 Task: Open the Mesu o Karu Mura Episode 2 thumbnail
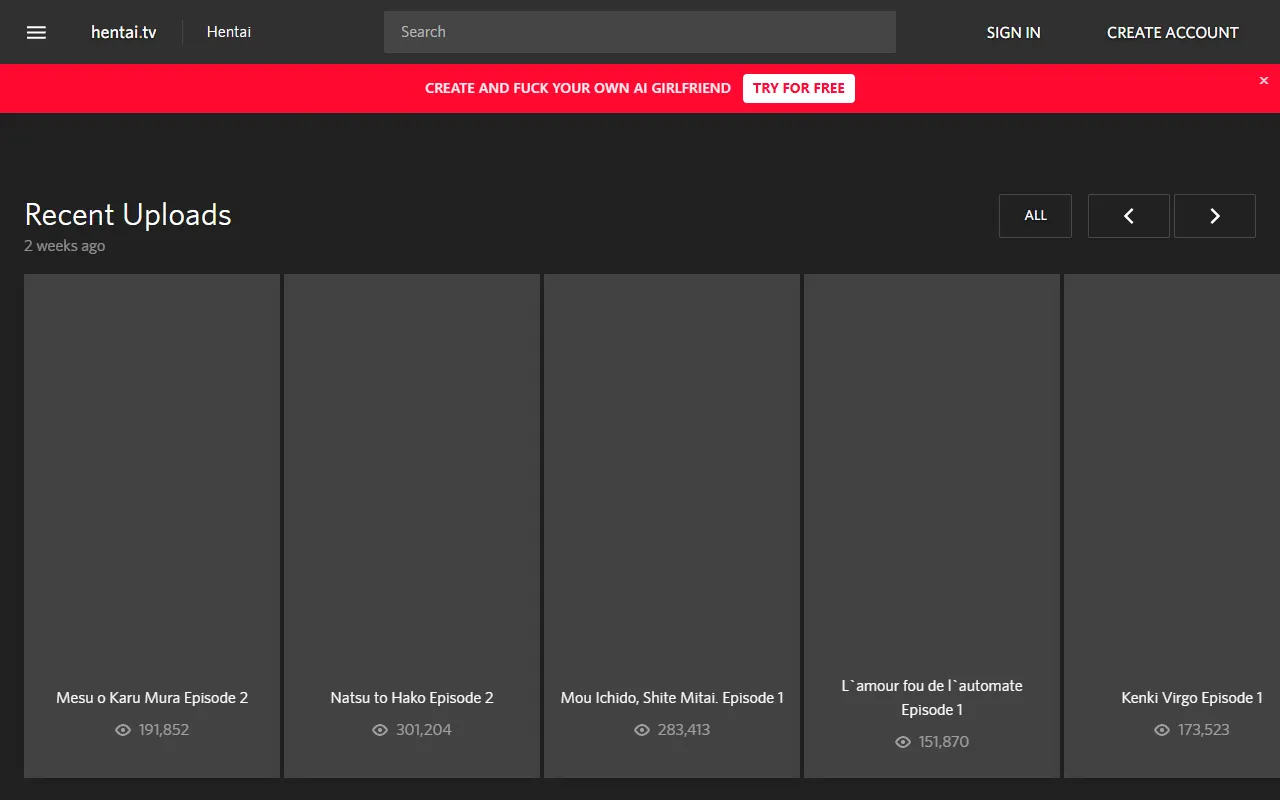(x=152, y=470)
